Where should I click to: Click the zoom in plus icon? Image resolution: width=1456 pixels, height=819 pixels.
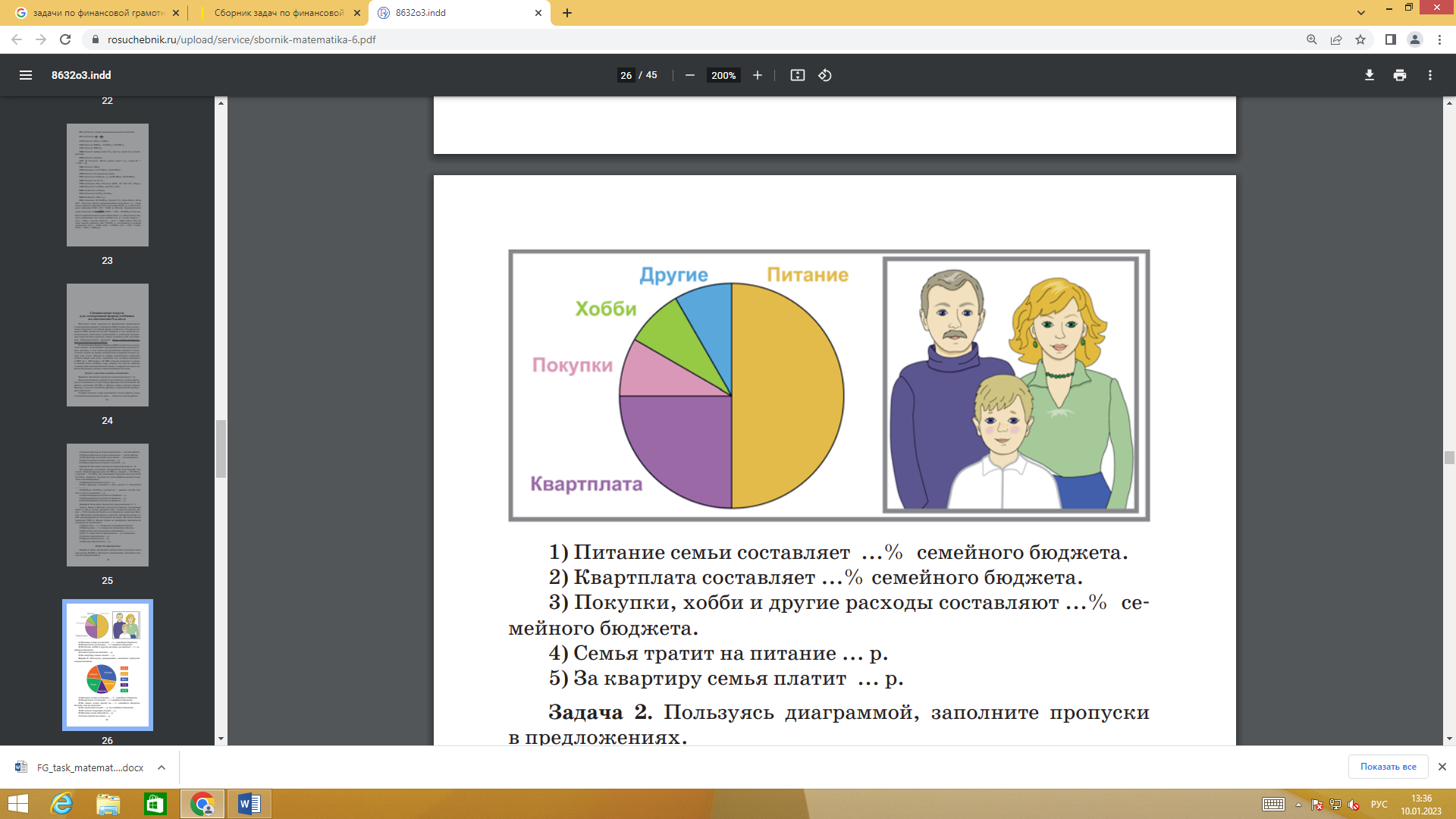(x=757, y=75)
